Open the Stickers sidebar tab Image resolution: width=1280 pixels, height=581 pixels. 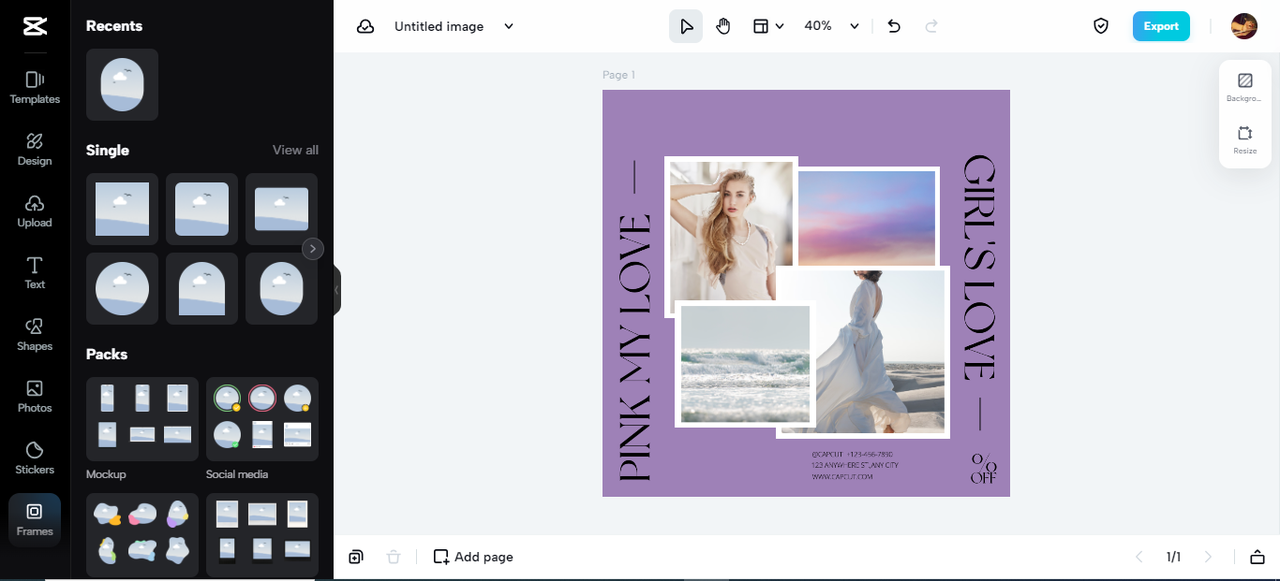coord(35,457)
